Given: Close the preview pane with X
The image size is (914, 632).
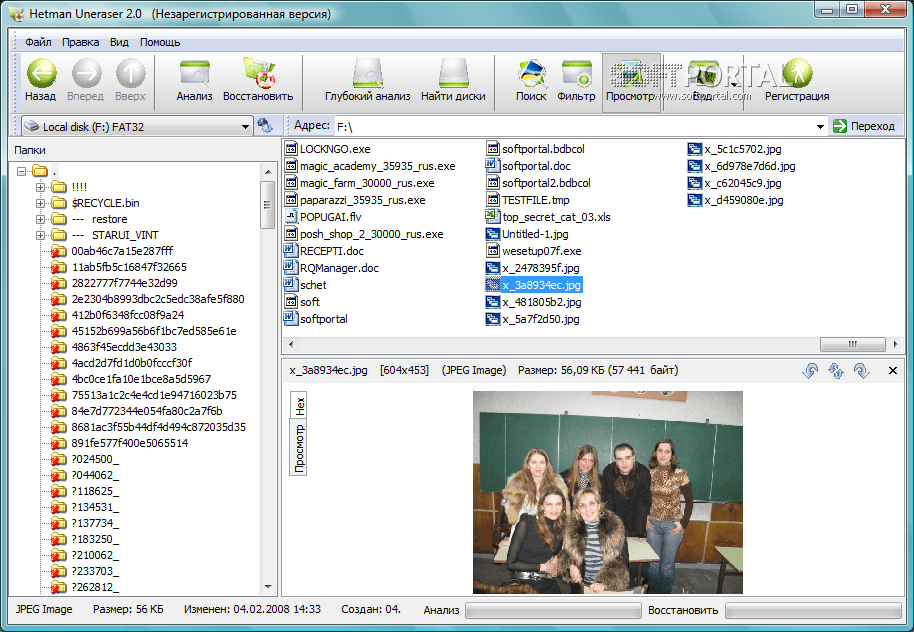Looking at the screenshot, I should point(892,370).
